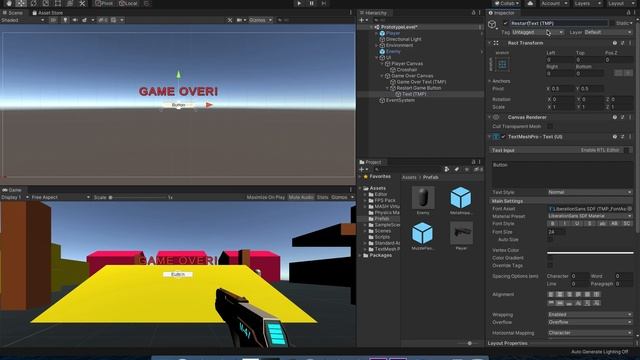Select Player in the Hierarchy

click(x=393, y=33)
